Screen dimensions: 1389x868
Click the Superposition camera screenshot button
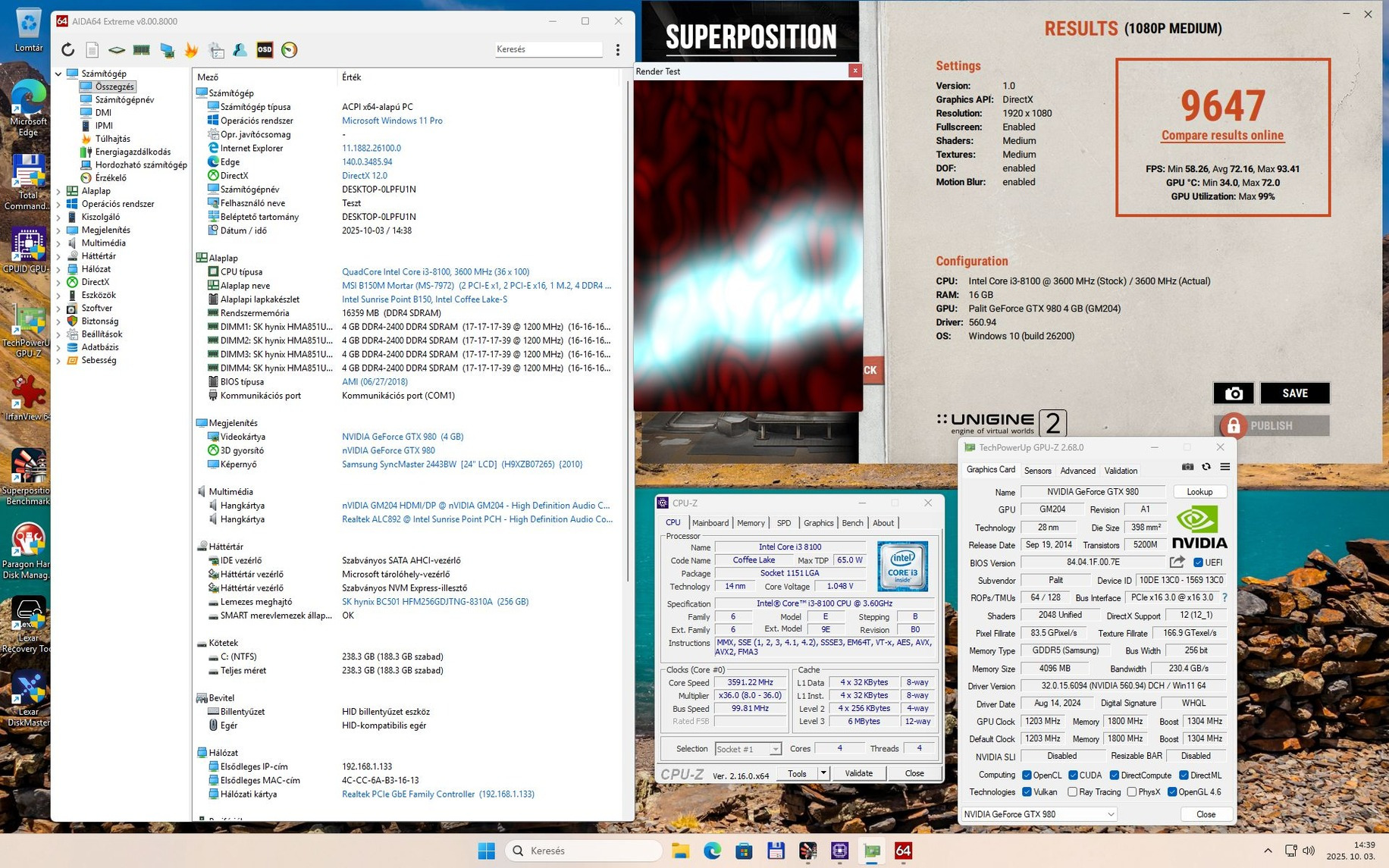[x=1234, y=393]
